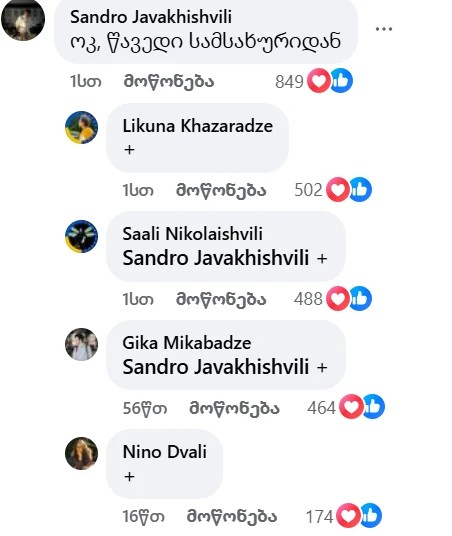Open Saali Nikolaishvili's profile name link
The height and width of the screenshot is (536, 452).
pos(192,234)
